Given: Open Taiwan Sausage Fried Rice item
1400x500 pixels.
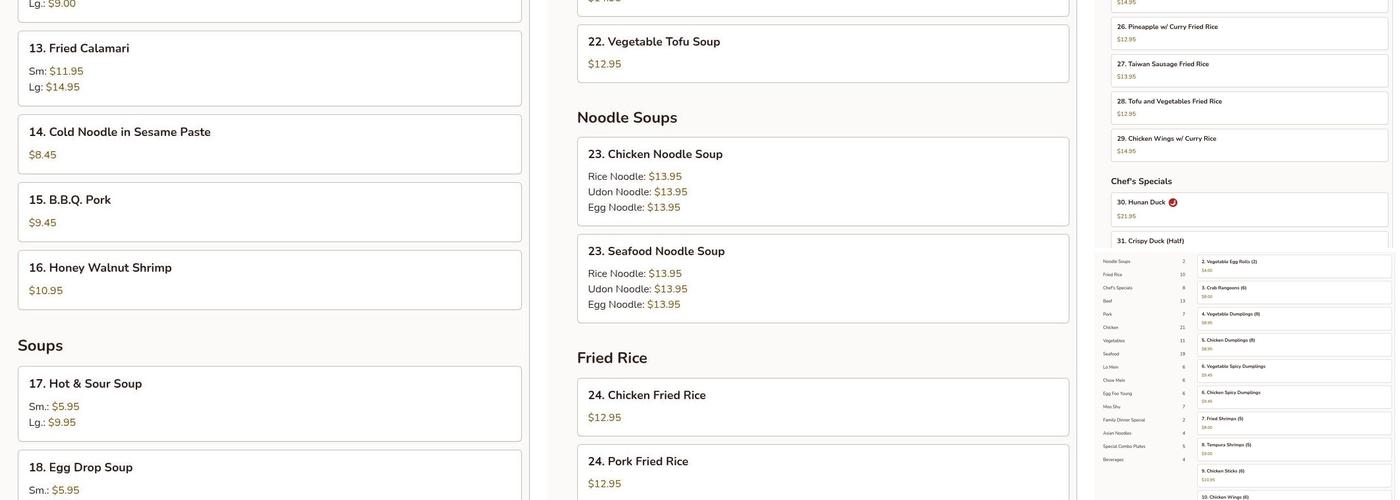Looking at the screenshot, I should (x=1249, y=70).
